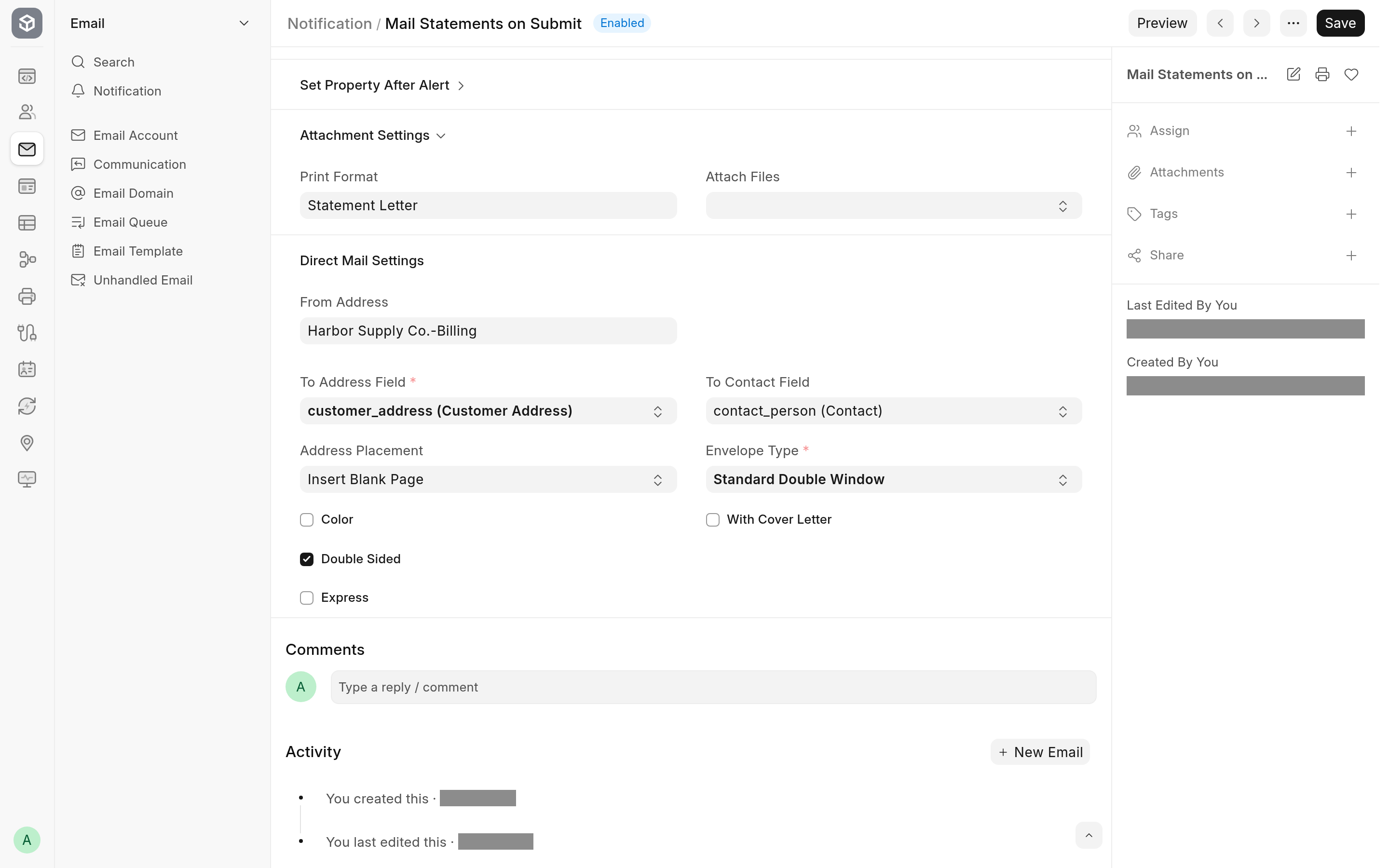
Task: Open the Attach Files dropdown
Action: (x=894, y=205)
